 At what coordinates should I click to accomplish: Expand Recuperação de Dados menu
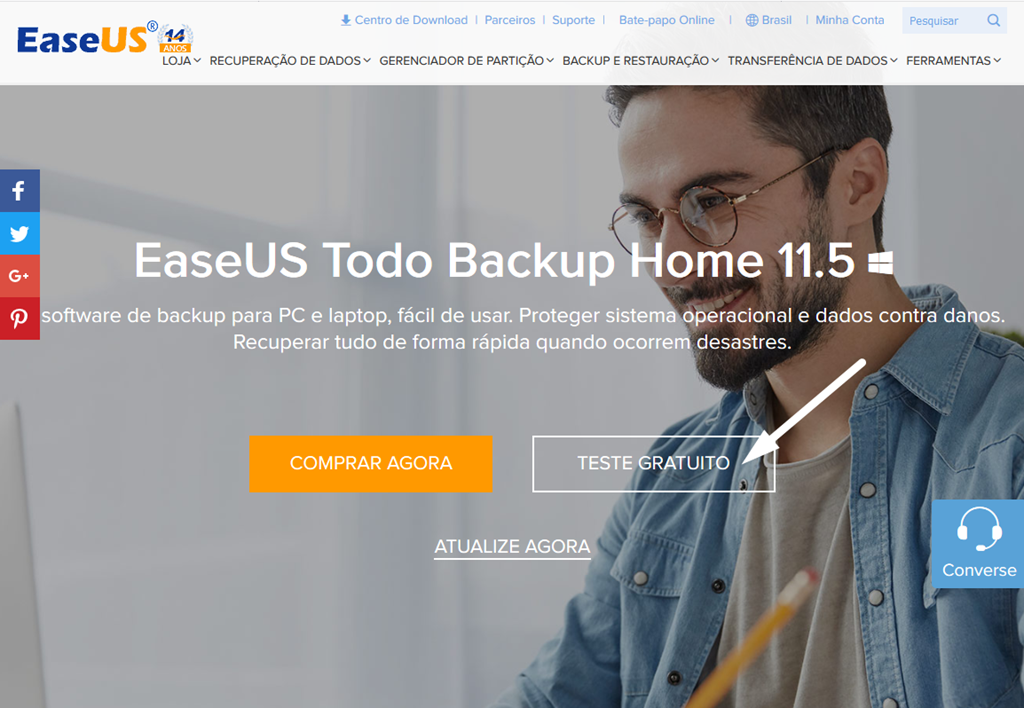[x=290, y=61]
